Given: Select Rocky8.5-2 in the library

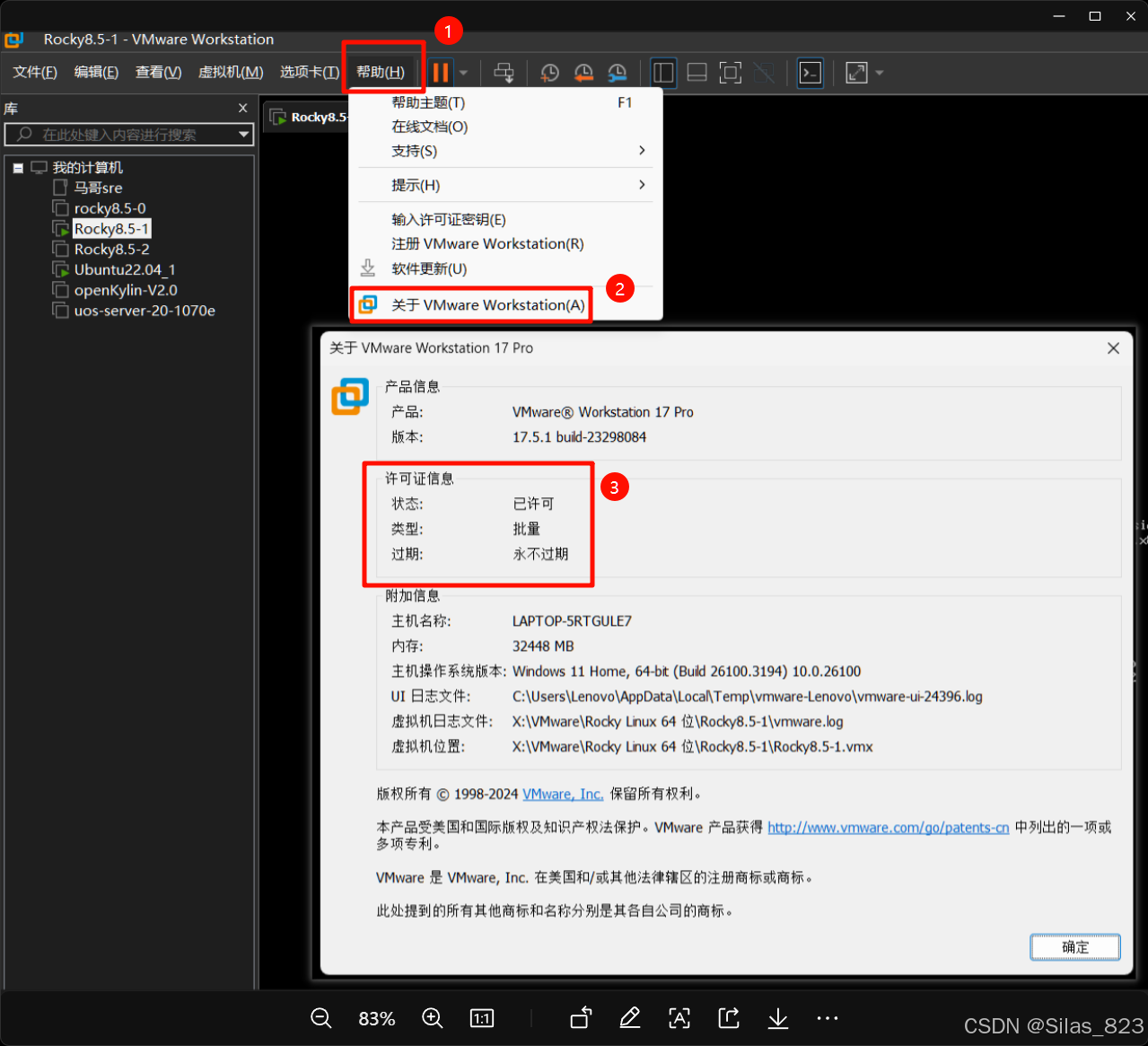Looking at the screenshot, I should [x=111, y=250].
